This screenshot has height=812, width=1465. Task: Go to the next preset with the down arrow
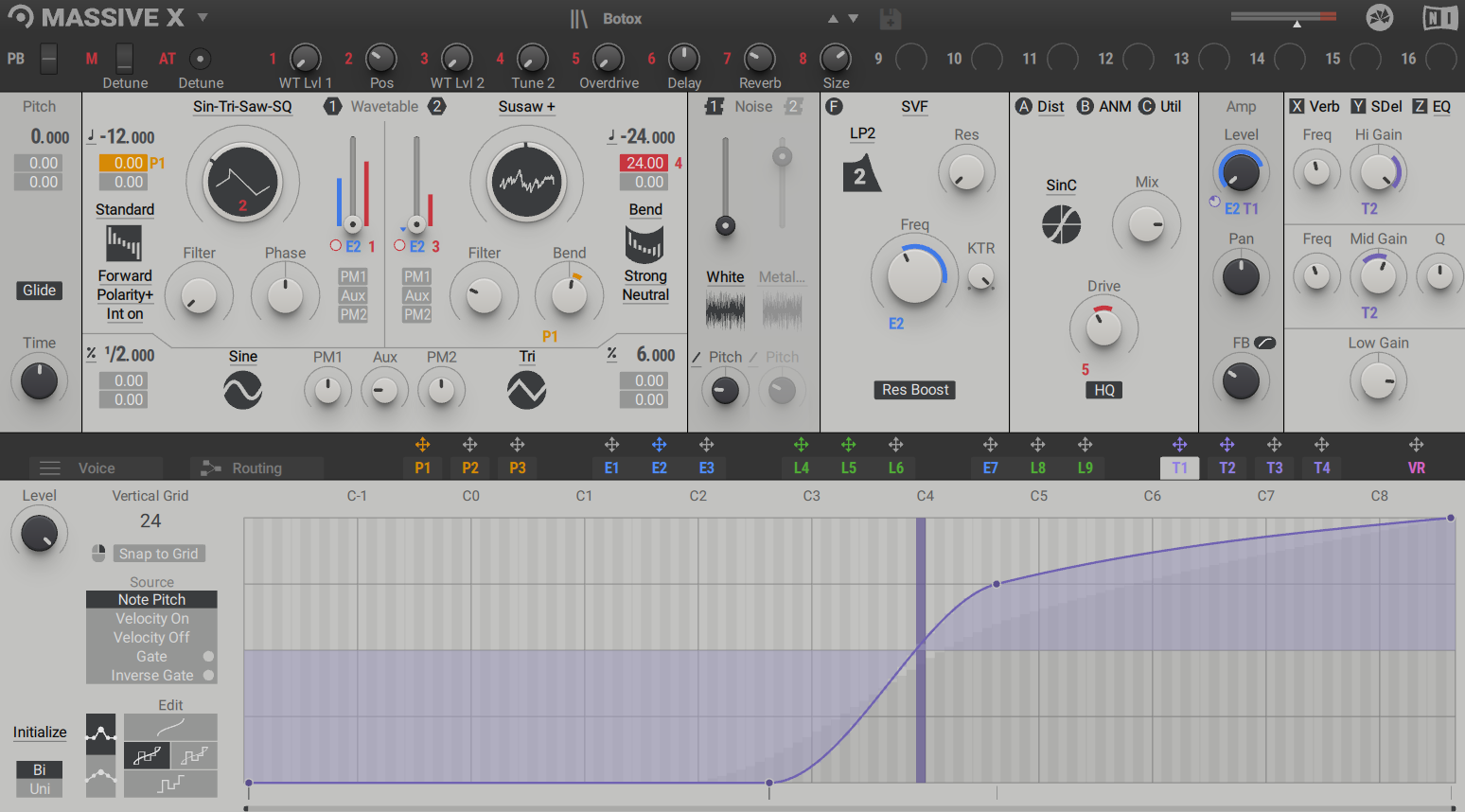854,19
